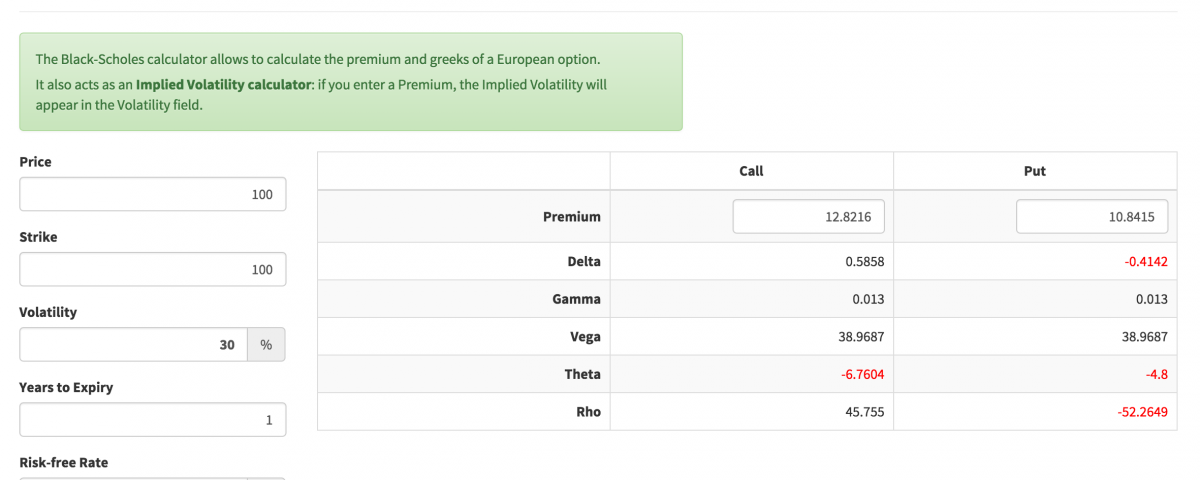The width and height of the screenshot is (1200, 480).
Task: Focus the Strike input field
Action: [x=152, y=270]
